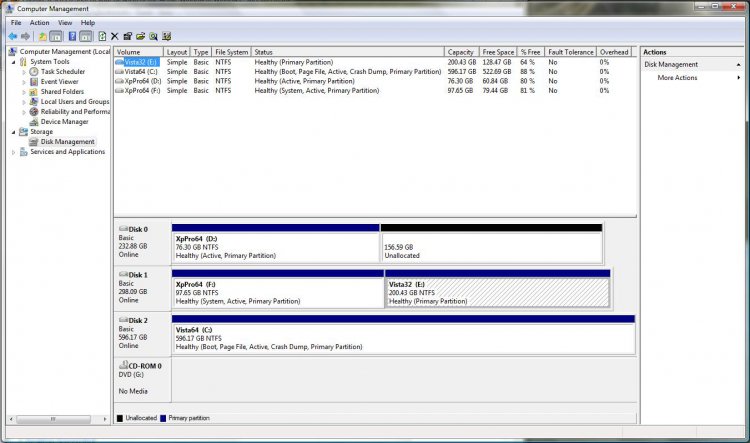Sort by the Fault Tolerance column header
The image size is (750, 443).
tap(571, 52)
